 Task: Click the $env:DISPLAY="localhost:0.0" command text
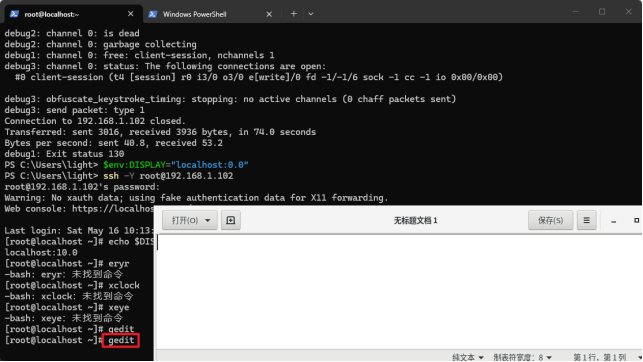point(176,165)
